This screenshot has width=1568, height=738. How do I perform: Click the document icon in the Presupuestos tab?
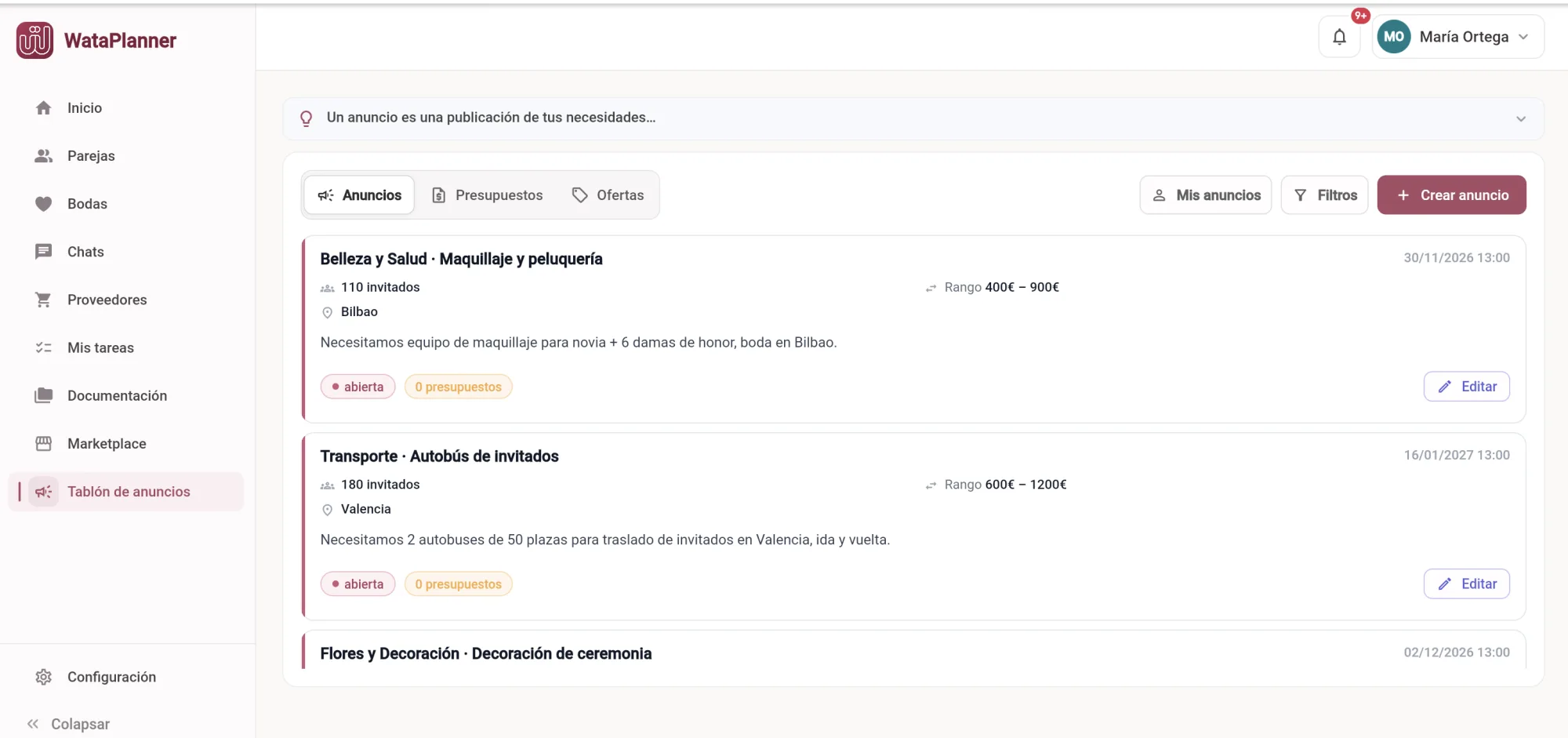pyautogui.click(x=439, y=195)
